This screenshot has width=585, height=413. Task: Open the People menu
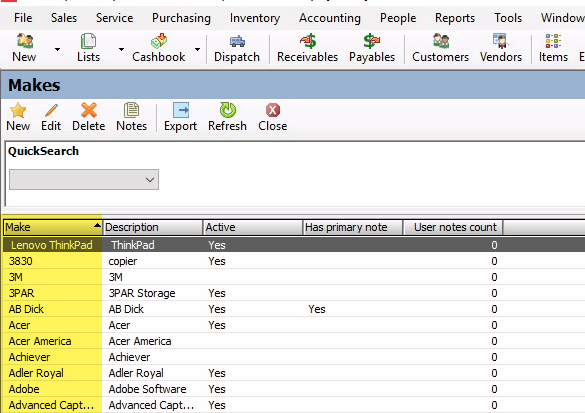pos(398,18)
